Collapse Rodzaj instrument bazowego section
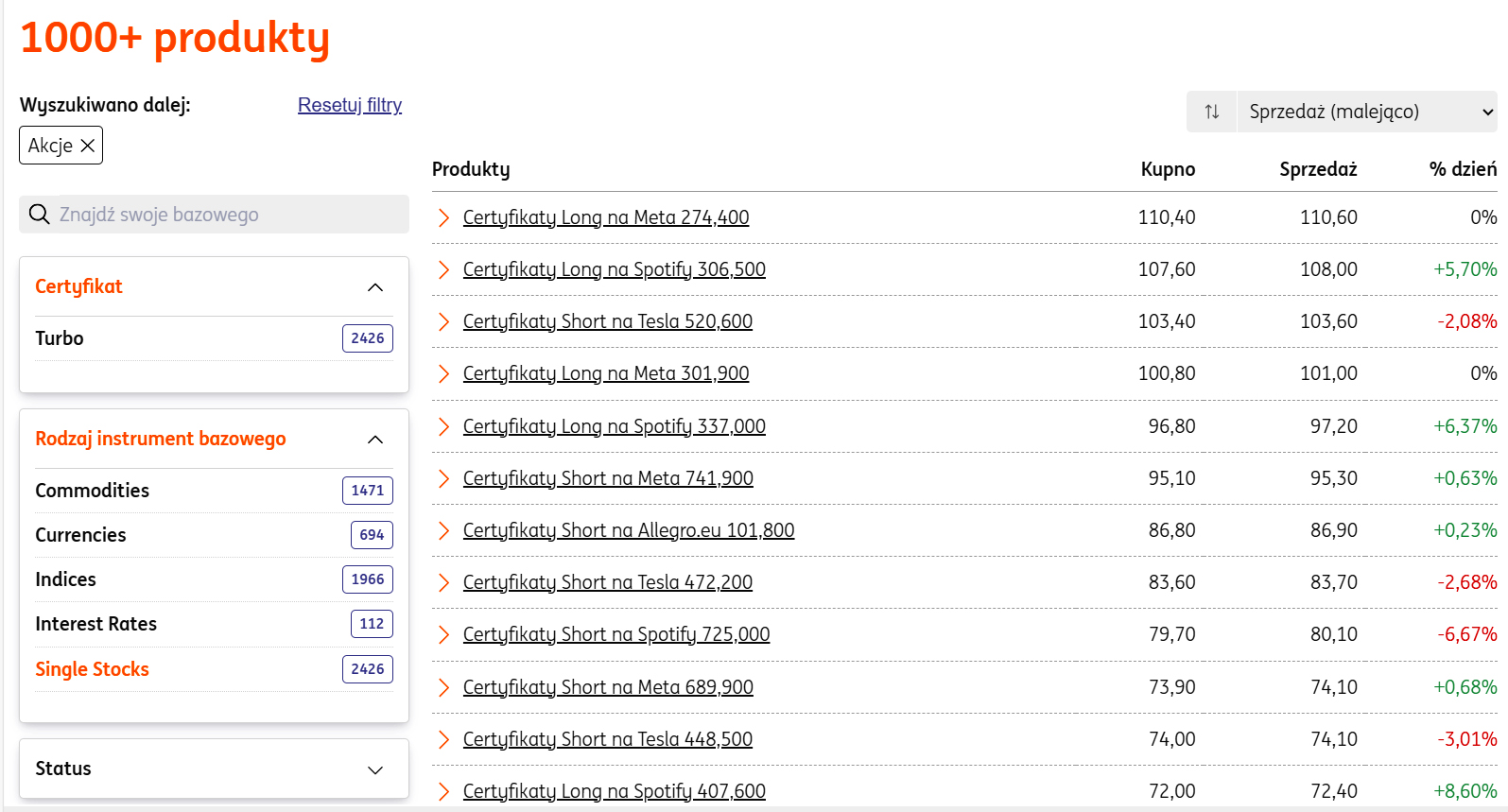This screenshot has width=1508, height=812. click(375, 440)
